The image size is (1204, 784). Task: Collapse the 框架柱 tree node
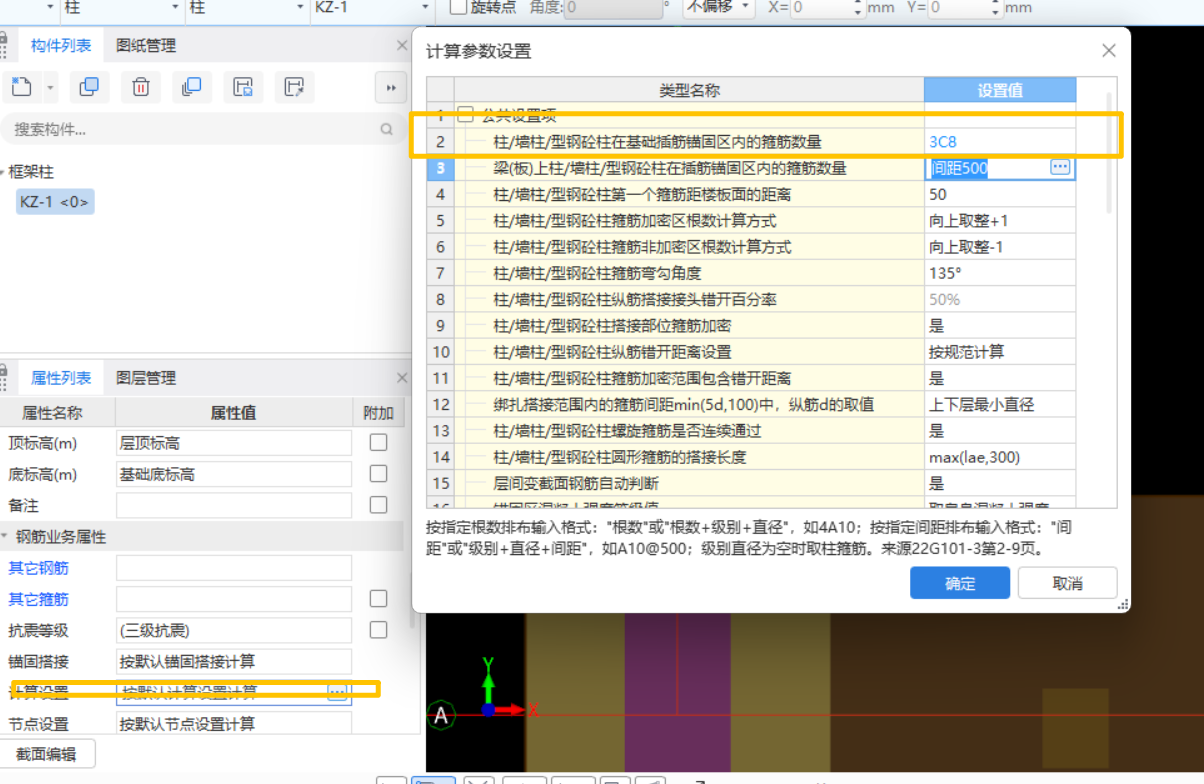pyautogui.click(x=4, y=173)
